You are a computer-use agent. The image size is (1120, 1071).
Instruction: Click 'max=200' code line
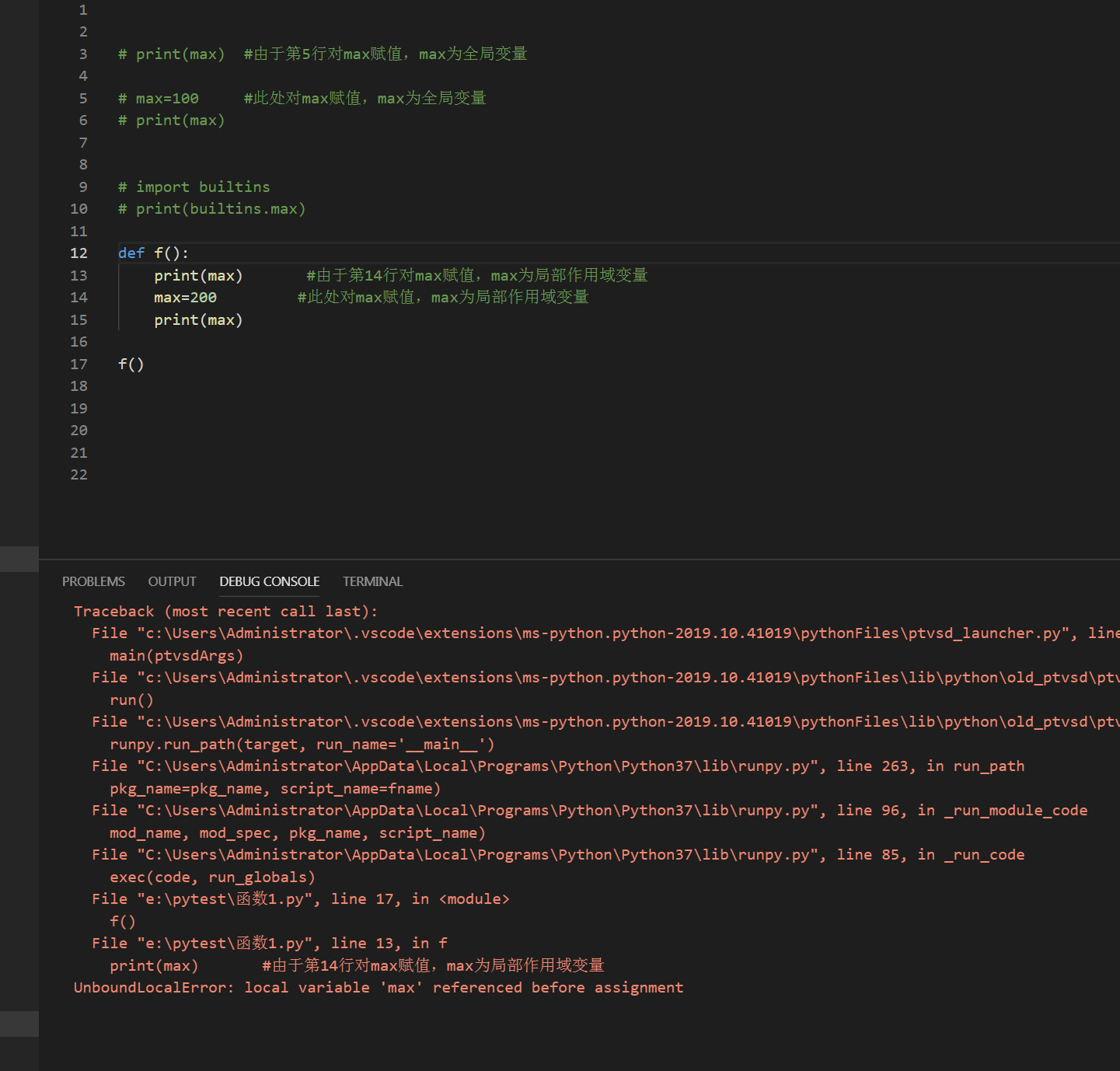click(185, 298)
